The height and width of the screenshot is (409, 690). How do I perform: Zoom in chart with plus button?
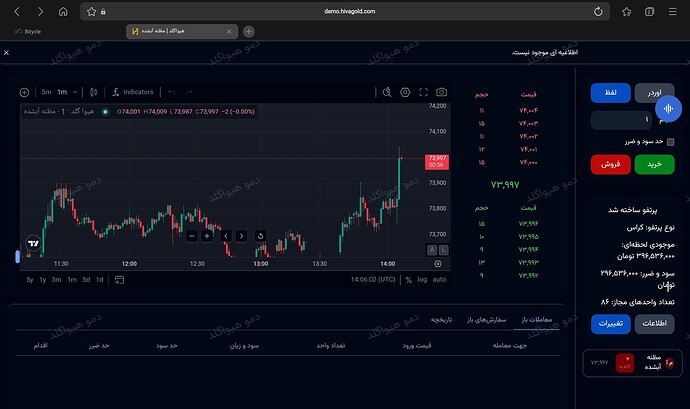click(207, 236)
